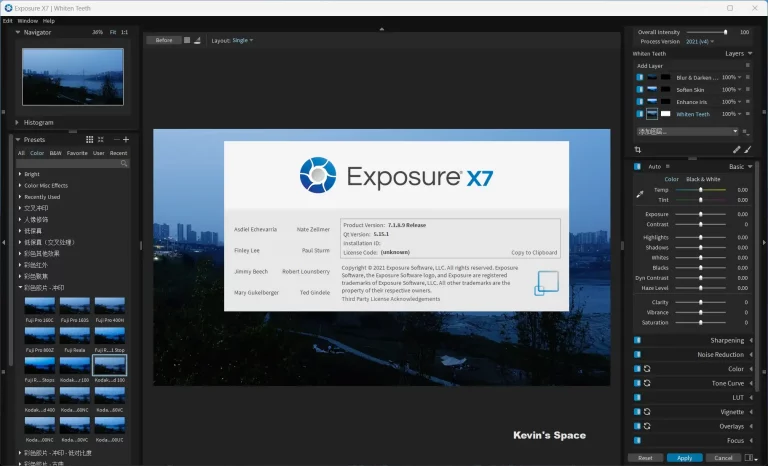Image resolution: width=768 pixels, height=466 pixels.
Task: Activate the brush tool icon
Action: [x=747, y=149]
